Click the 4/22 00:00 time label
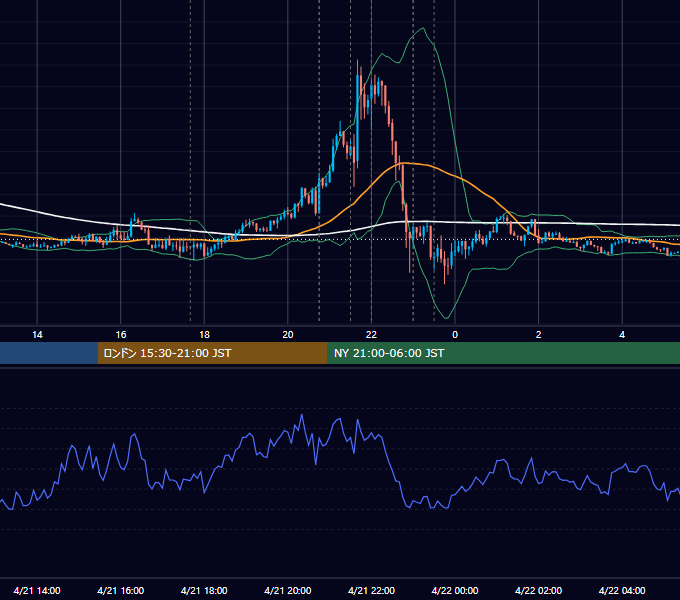The width and height of the screenshot is (680, 600). (455, 590)
